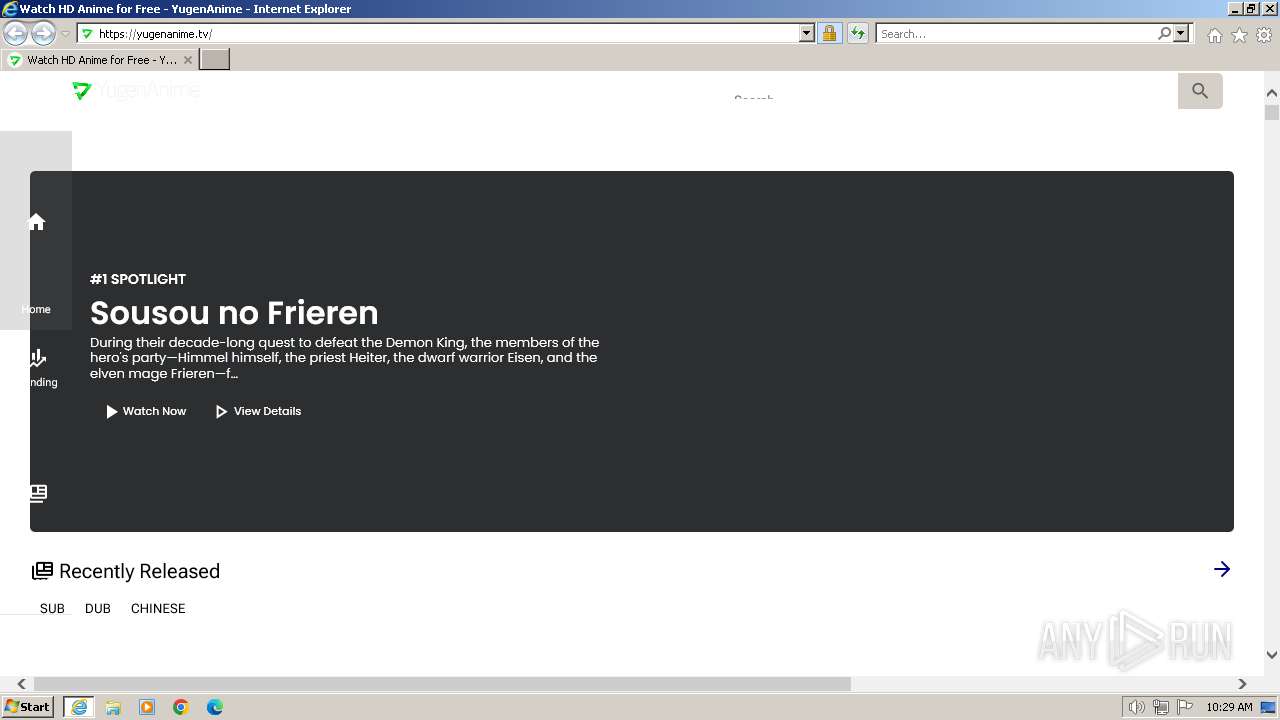Click the browser search box

click(1016, 34)
